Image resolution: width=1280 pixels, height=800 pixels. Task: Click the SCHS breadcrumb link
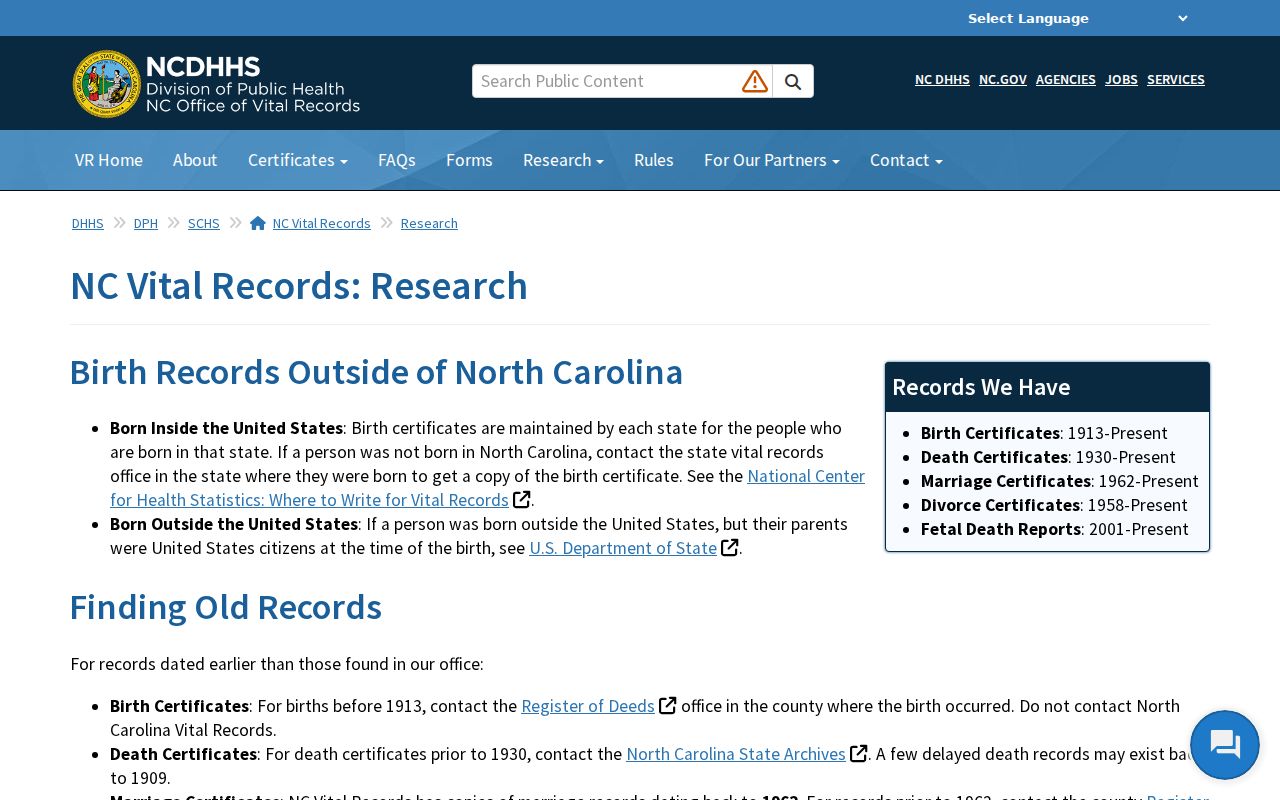[x=204, y=223]
